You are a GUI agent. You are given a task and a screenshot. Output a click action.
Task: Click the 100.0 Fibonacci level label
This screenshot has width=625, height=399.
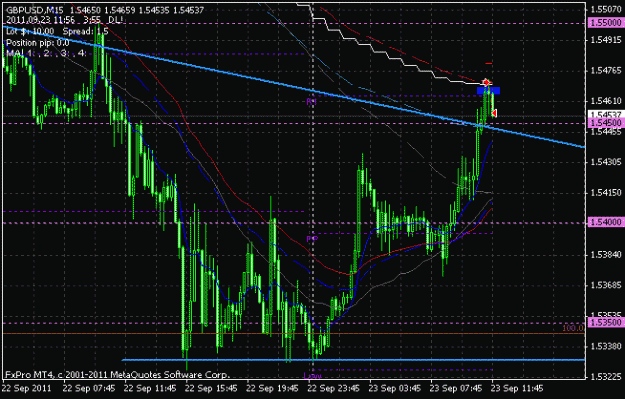click(x=573, y=328)
